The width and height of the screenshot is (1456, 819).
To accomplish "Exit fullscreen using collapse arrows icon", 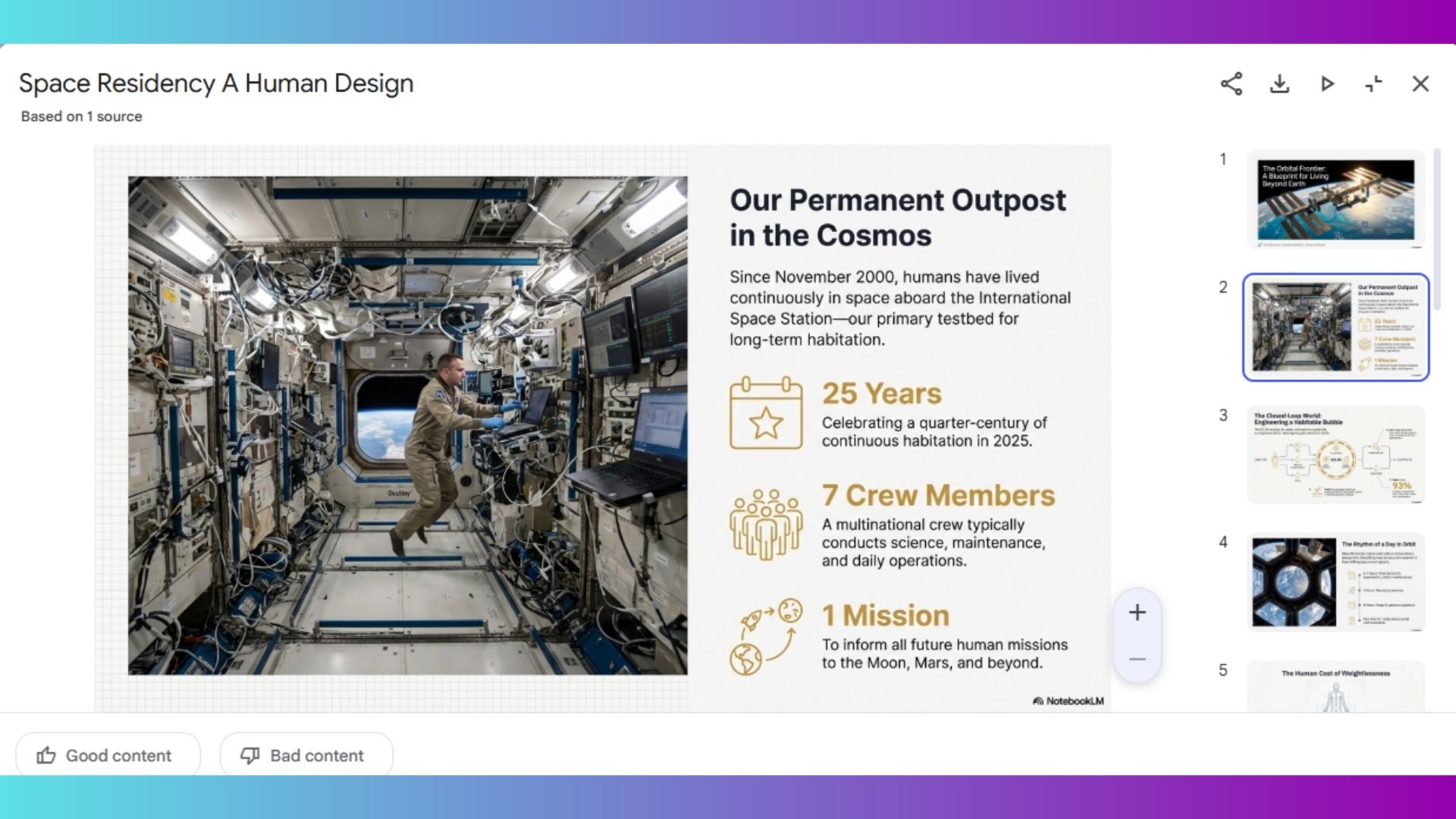I will point(1374,83).
